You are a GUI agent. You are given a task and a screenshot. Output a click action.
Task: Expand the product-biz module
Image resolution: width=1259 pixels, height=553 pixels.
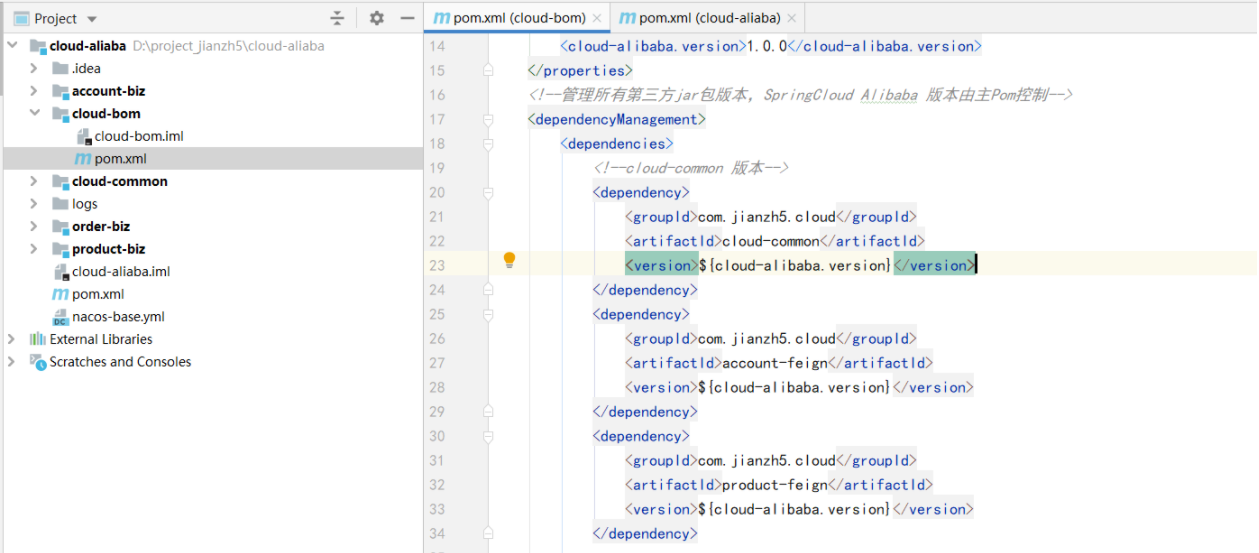coord(34,249)
